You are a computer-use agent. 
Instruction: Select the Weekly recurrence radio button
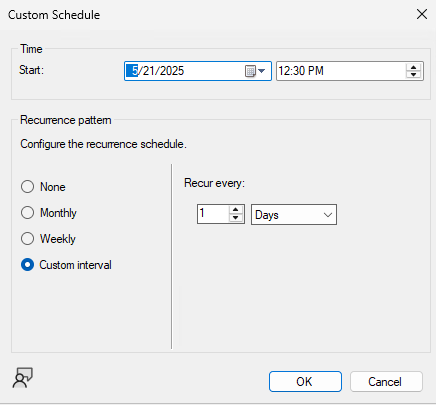pos(27,239)
